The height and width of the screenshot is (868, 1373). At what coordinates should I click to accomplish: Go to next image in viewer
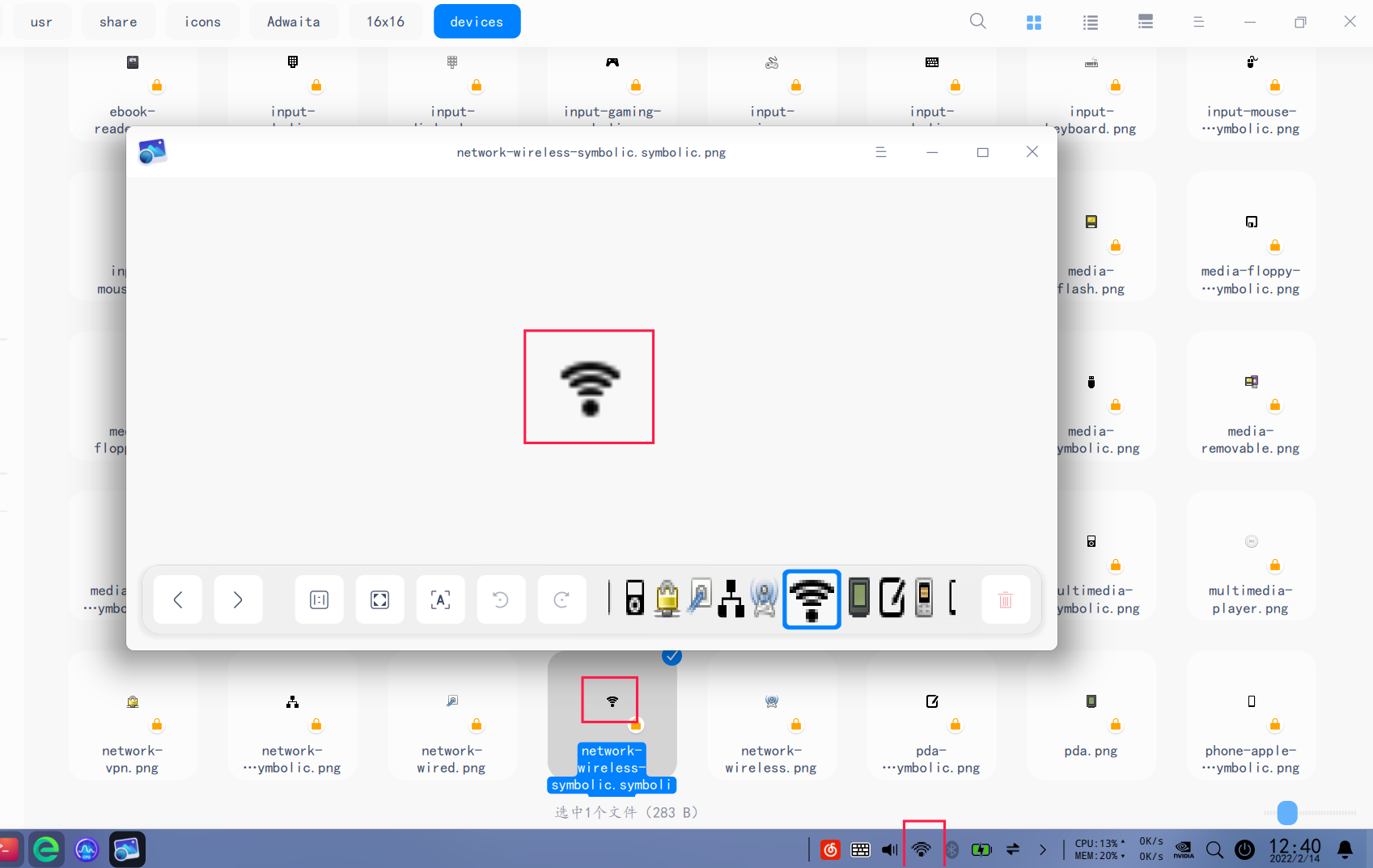pos(238,599)
